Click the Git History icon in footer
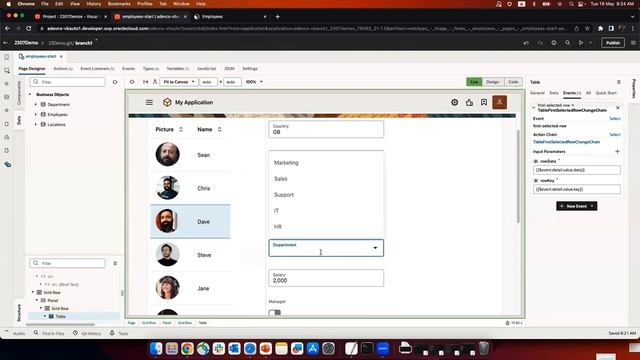 pos(75,333)
